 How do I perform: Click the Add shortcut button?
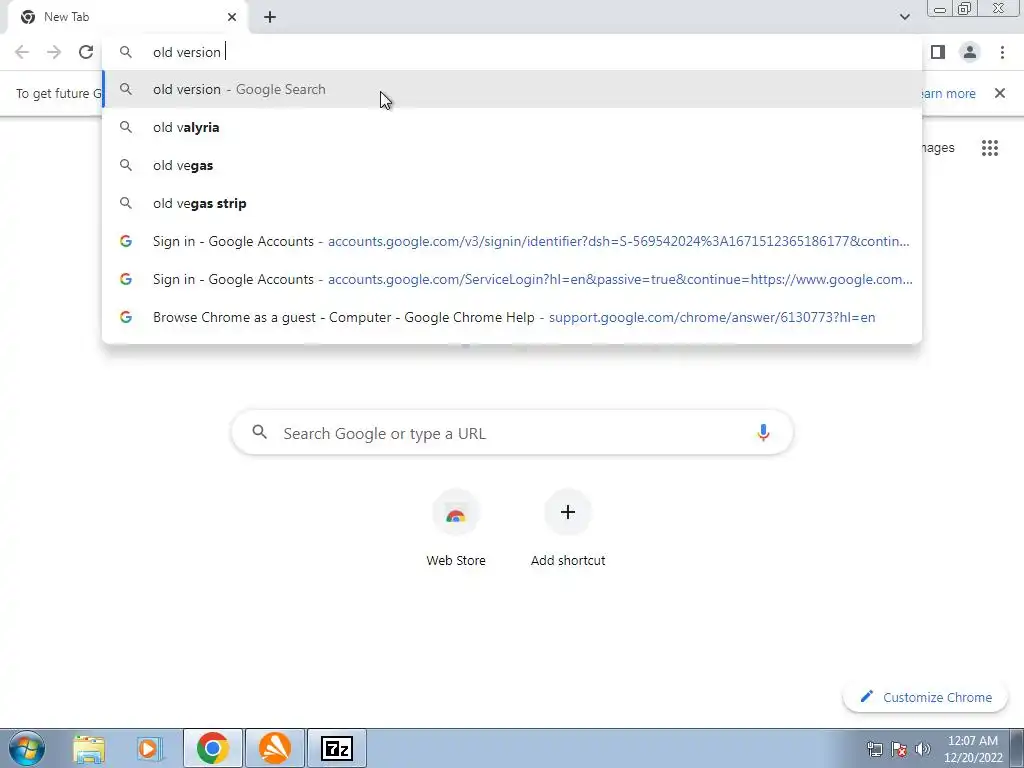click(568, 529)
